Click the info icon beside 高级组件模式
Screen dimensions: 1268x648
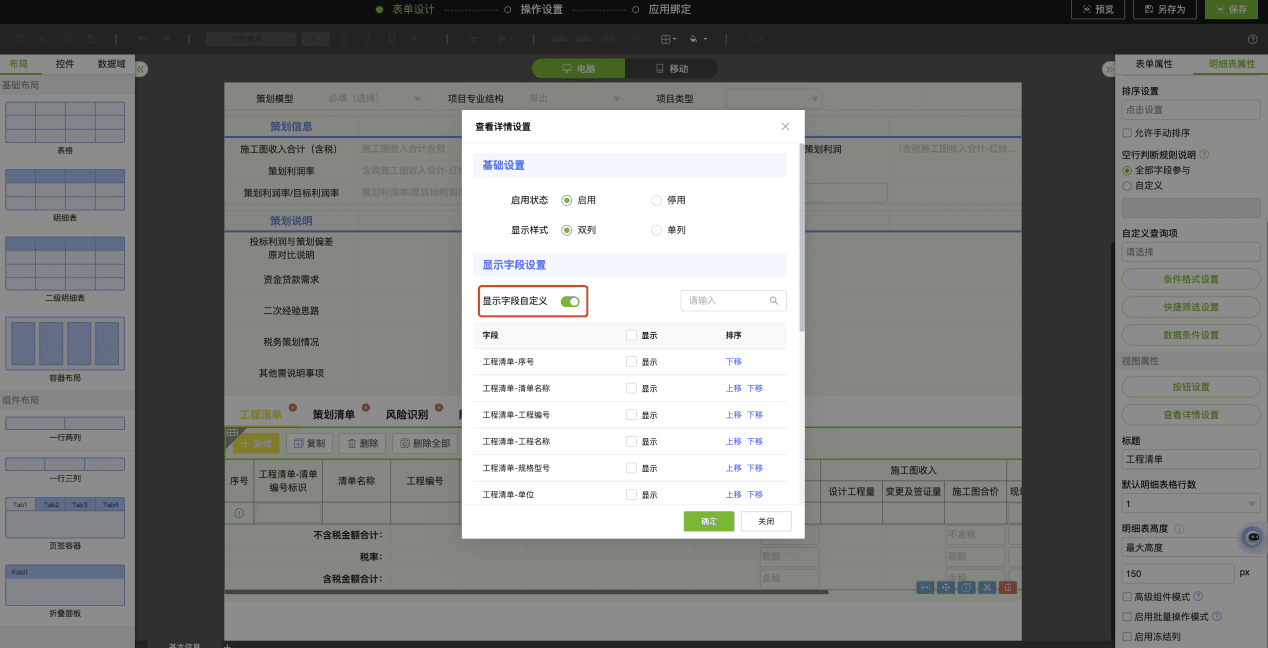(1196, 596)
